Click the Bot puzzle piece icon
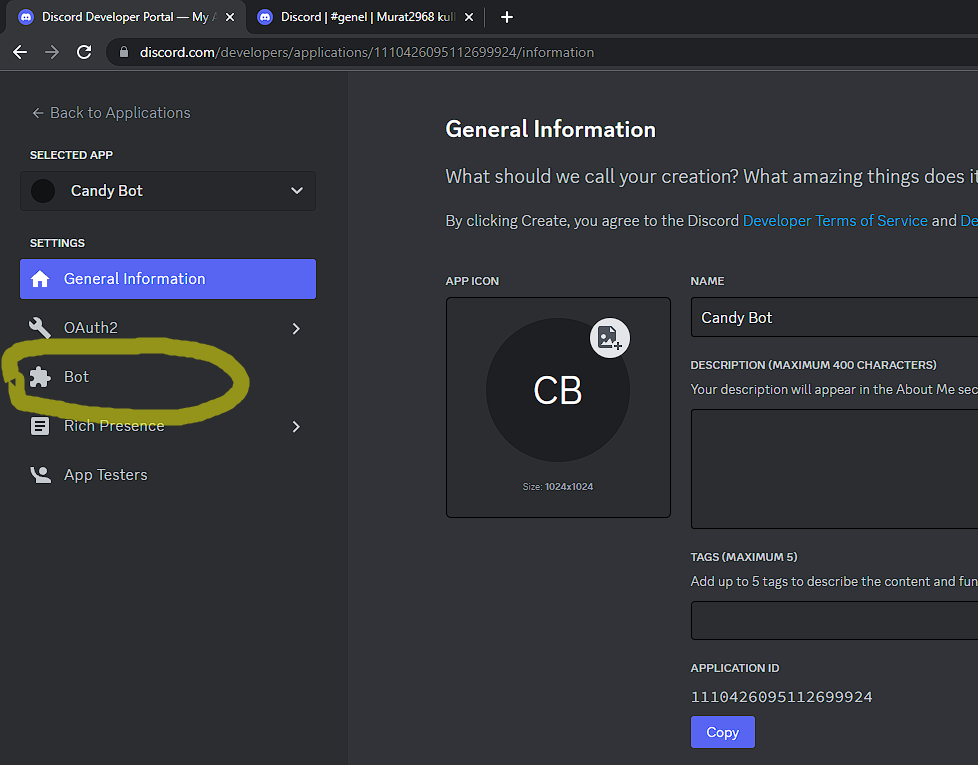Viewport: 978px width, 765px height. point(40,377)
